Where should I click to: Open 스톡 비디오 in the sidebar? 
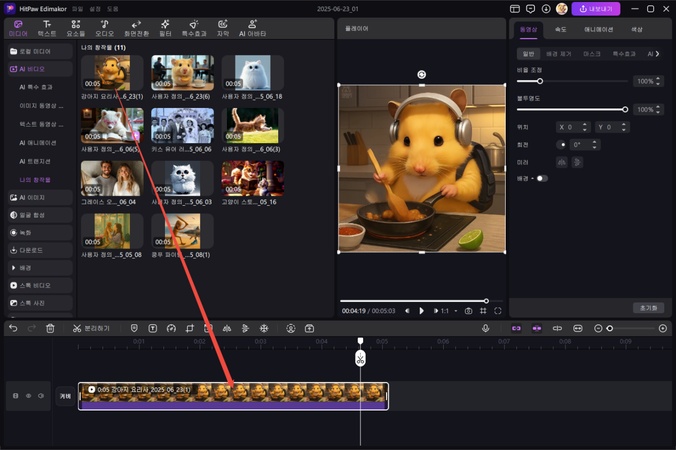40,285
